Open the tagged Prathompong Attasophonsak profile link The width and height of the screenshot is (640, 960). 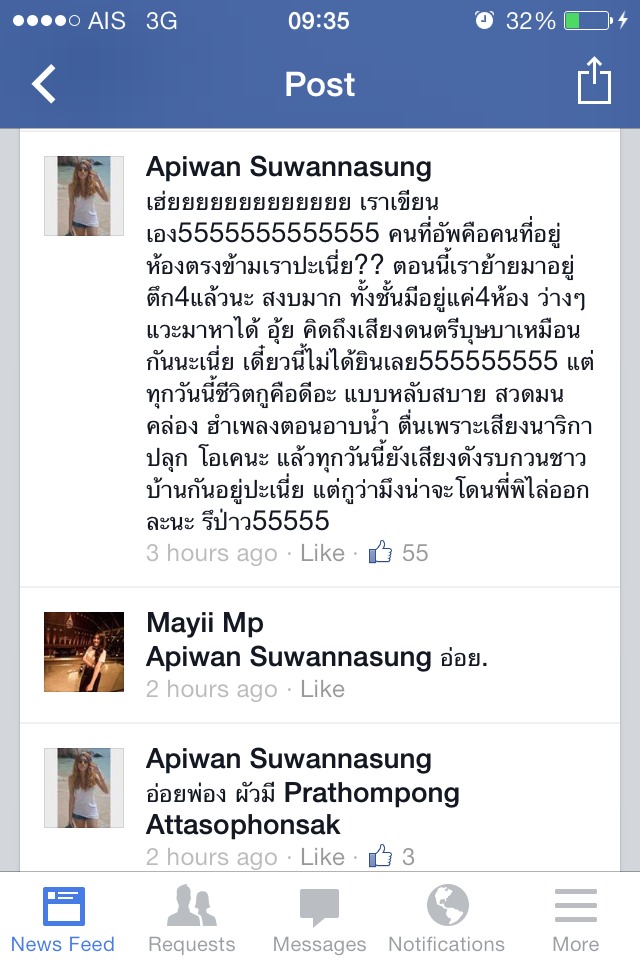(x=303, y=809)
